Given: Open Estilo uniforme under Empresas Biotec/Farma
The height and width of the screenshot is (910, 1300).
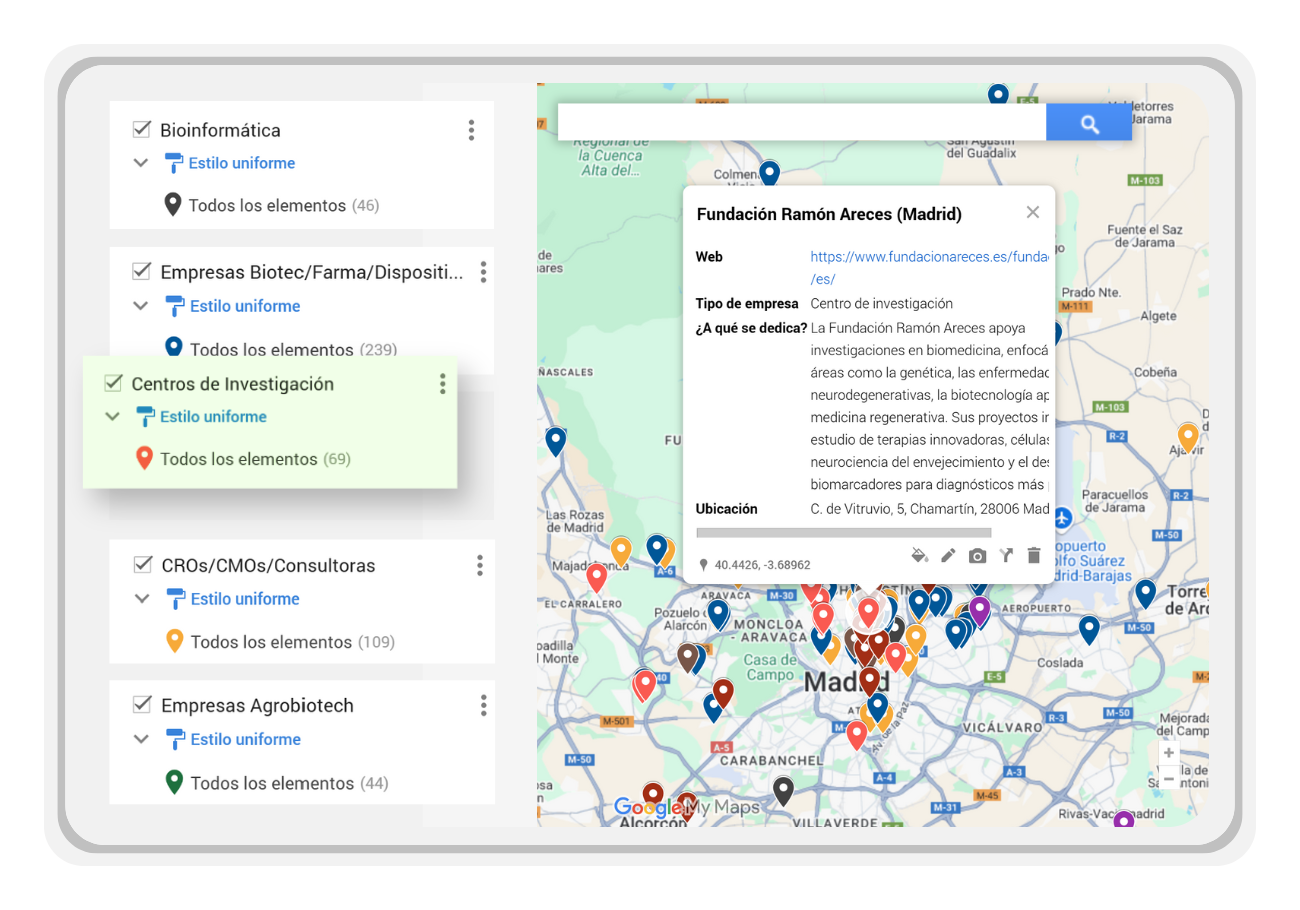Looking at the screenshot, I should point(245,306).
